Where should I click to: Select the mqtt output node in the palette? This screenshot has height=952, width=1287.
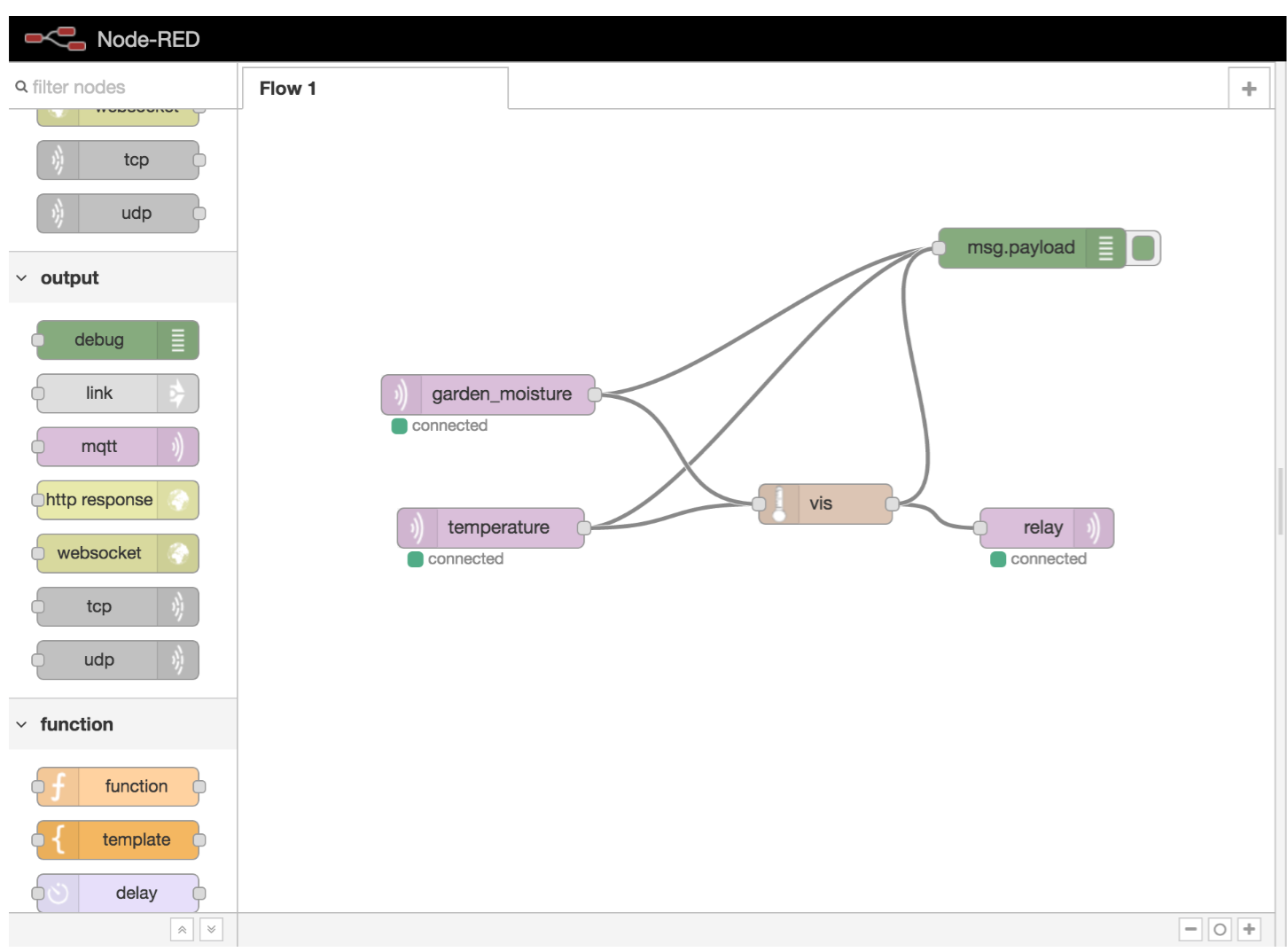116,446
